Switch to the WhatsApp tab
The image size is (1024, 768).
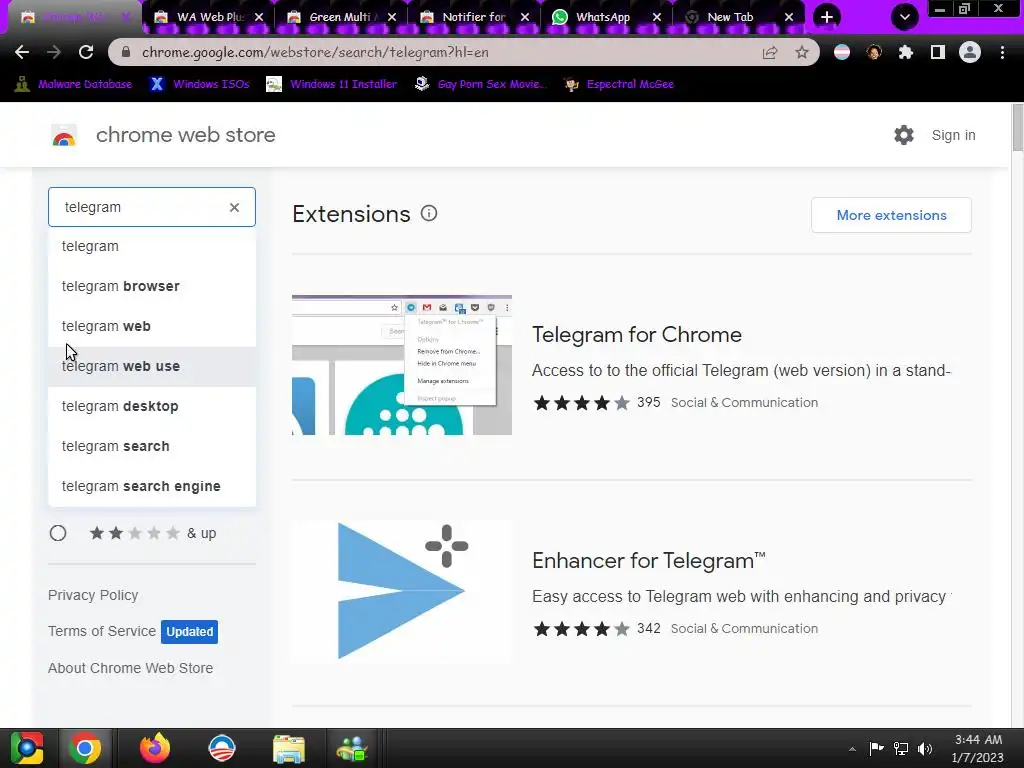pyautogui.click(x=603, y=17)
